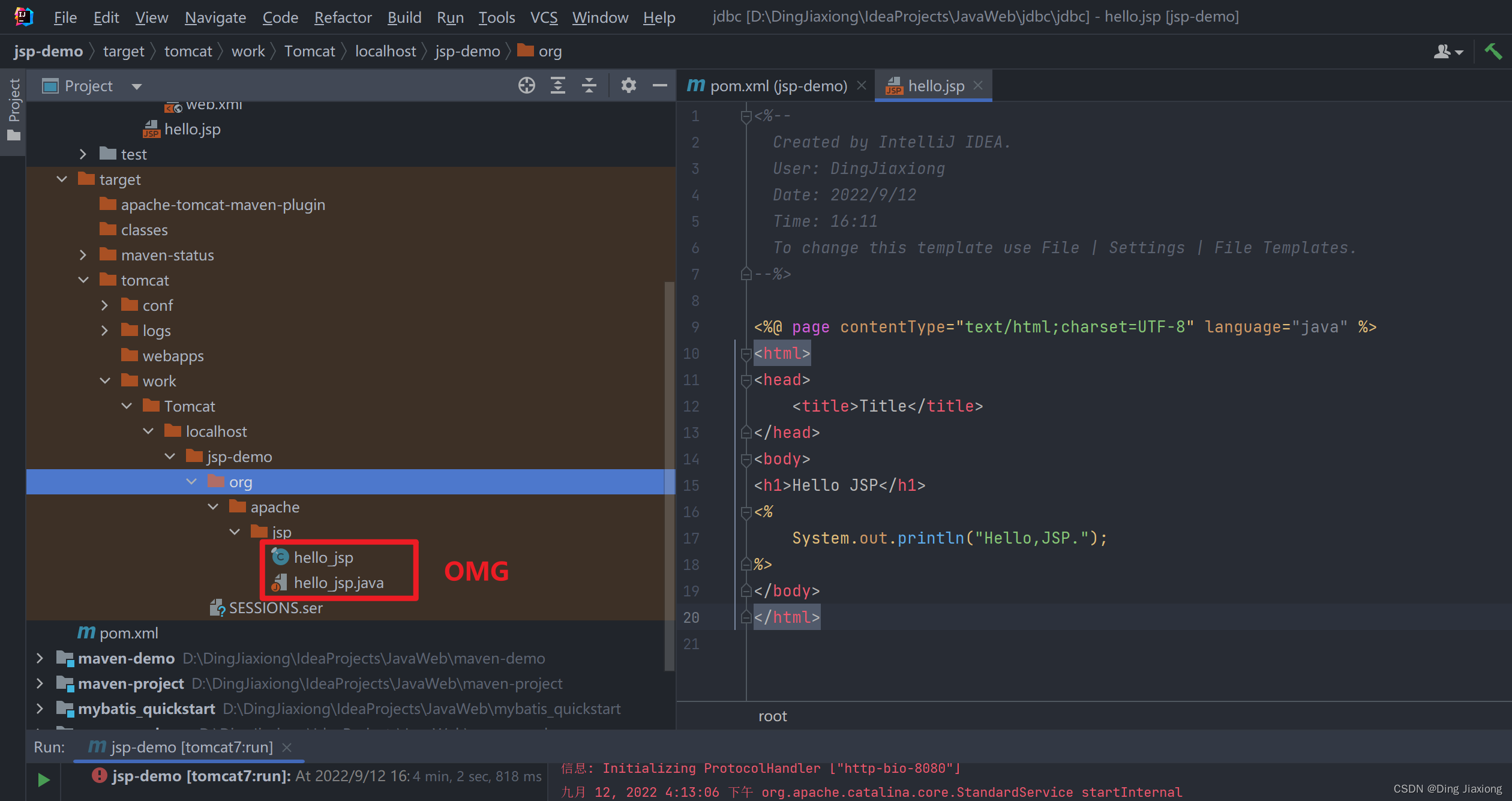The height and width of the screenshot is (801, 1512).
Task: Fold the body tag at line 14
Action: click(x=746, y=460)
